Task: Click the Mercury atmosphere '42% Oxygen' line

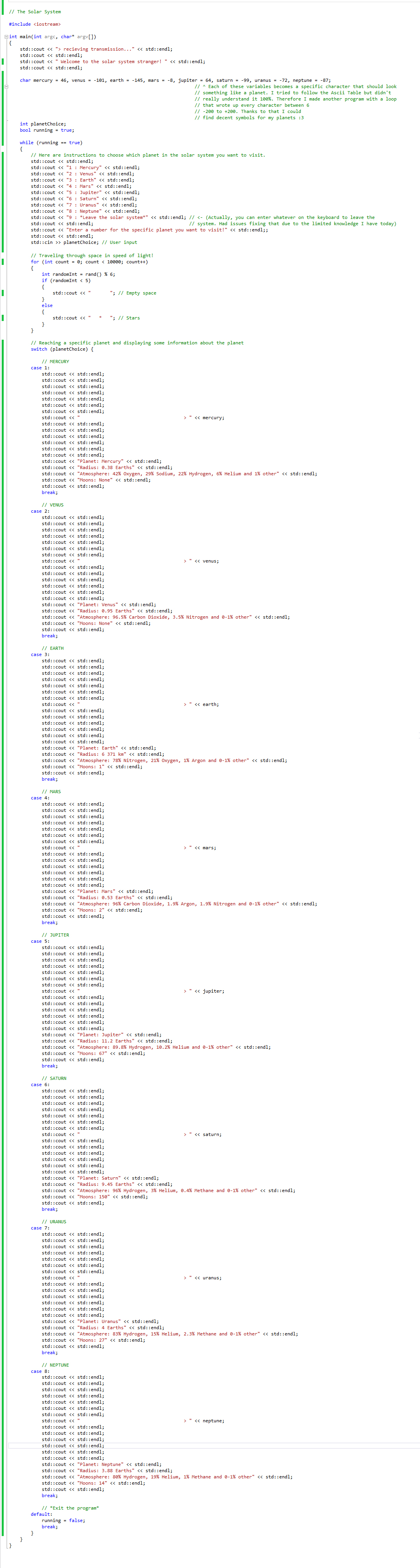Action: pos(179,474)
